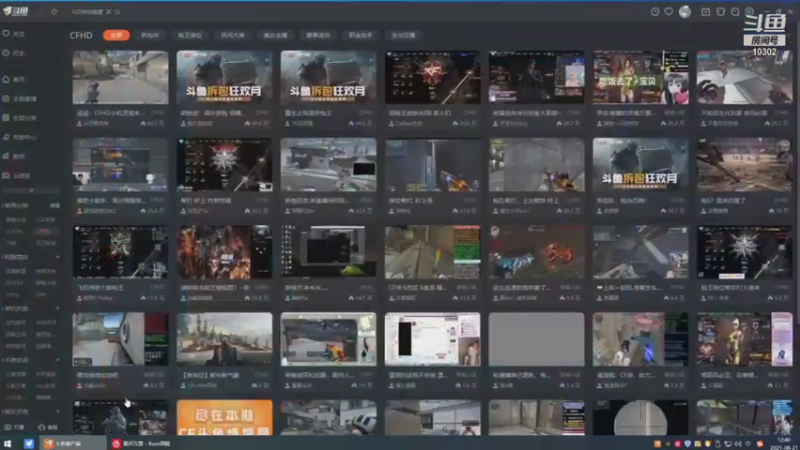Open watch history via the top-right clock icon
800x450 pixels.
[655, 11]
